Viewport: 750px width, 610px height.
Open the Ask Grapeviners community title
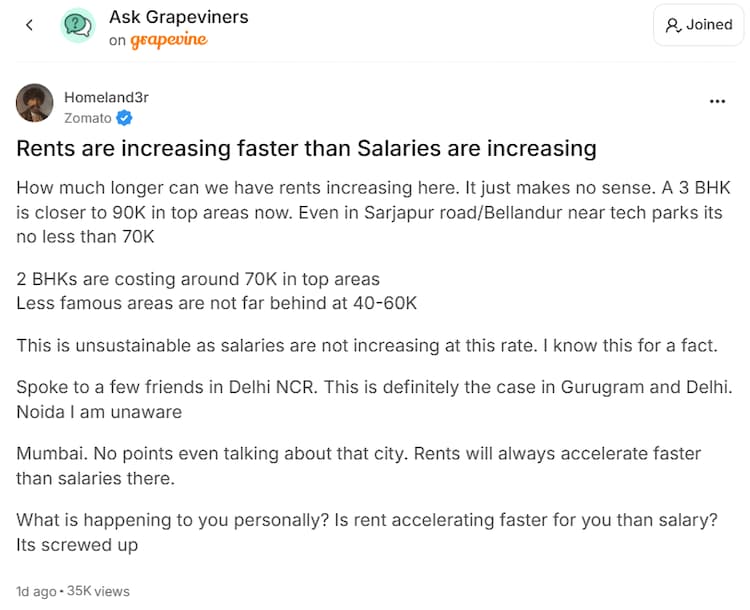[178, 17]
